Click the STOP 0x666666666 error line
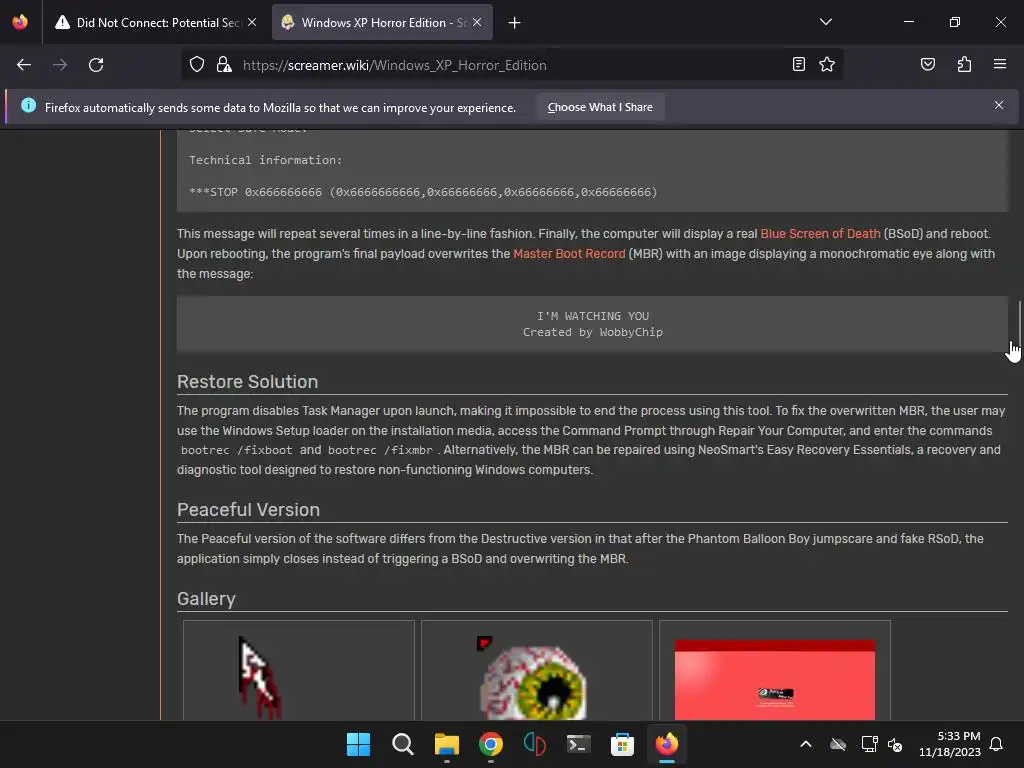1024x768 pixels. 423,192
